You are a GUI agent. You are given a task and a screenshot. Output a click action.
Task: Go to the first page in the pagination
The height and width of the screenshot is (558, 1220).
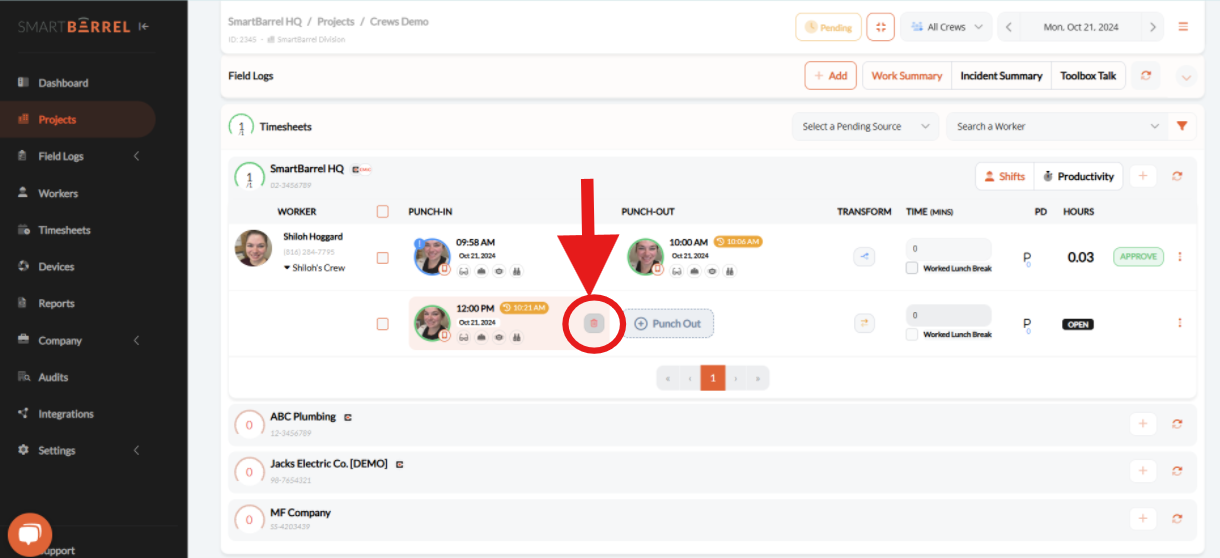pyautogui.click(x=667, y=378)
